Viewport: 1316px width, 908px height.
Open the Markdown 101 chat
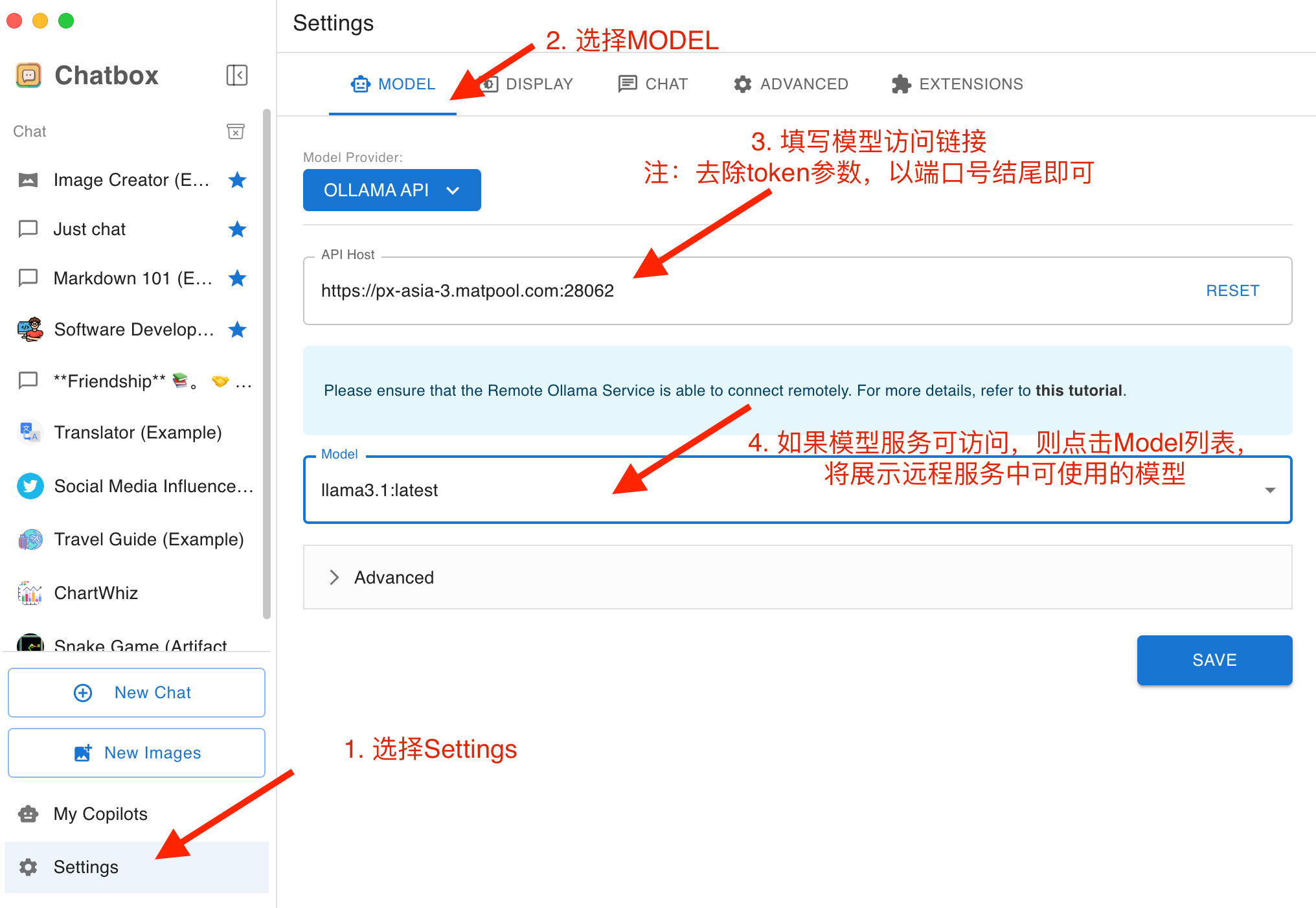(x=133, y=278)
